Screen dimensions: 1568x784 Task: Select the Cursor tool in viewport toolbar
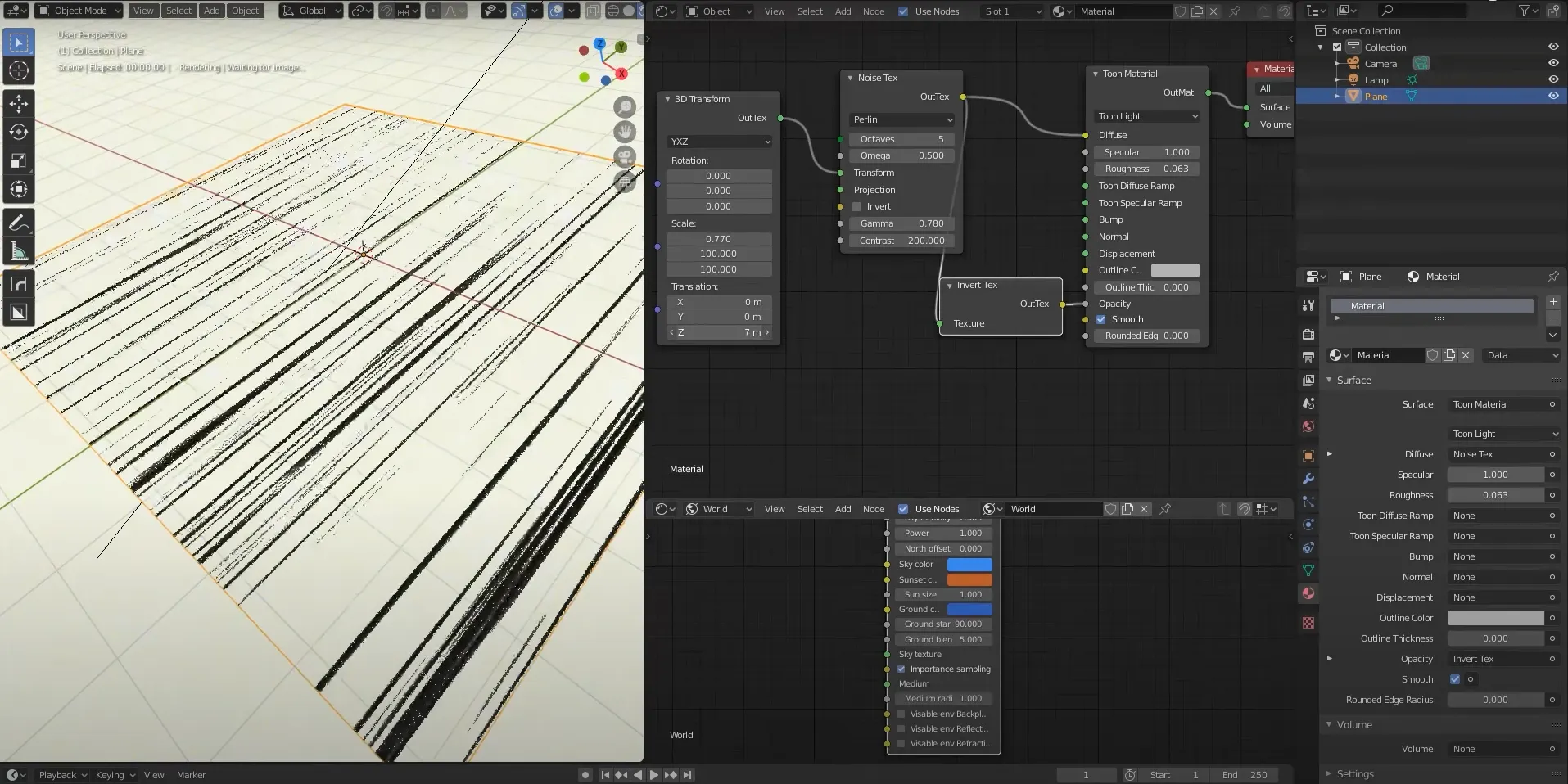18,71
